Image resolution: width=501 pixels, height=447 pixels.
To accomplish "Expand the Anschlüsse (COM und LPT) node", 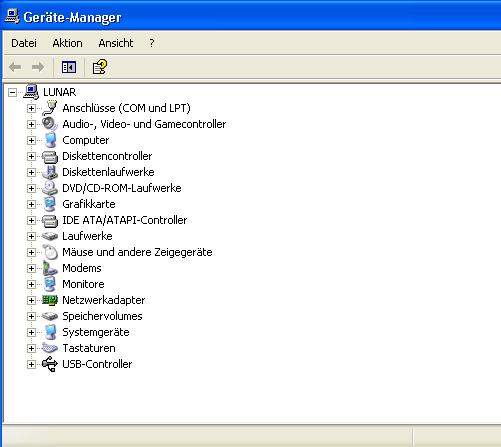I will click(31, 108).
